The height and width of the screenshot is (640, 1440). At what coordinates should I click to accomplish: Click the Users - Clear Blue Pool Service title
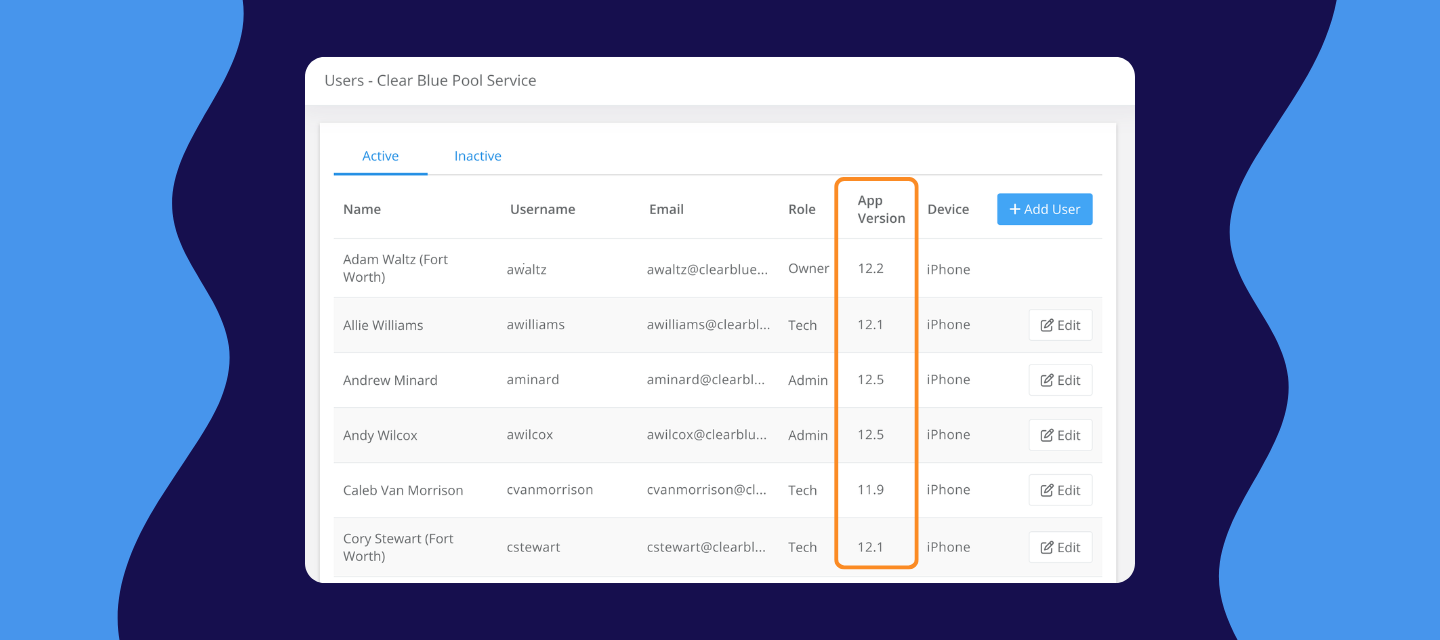[430, 81]
